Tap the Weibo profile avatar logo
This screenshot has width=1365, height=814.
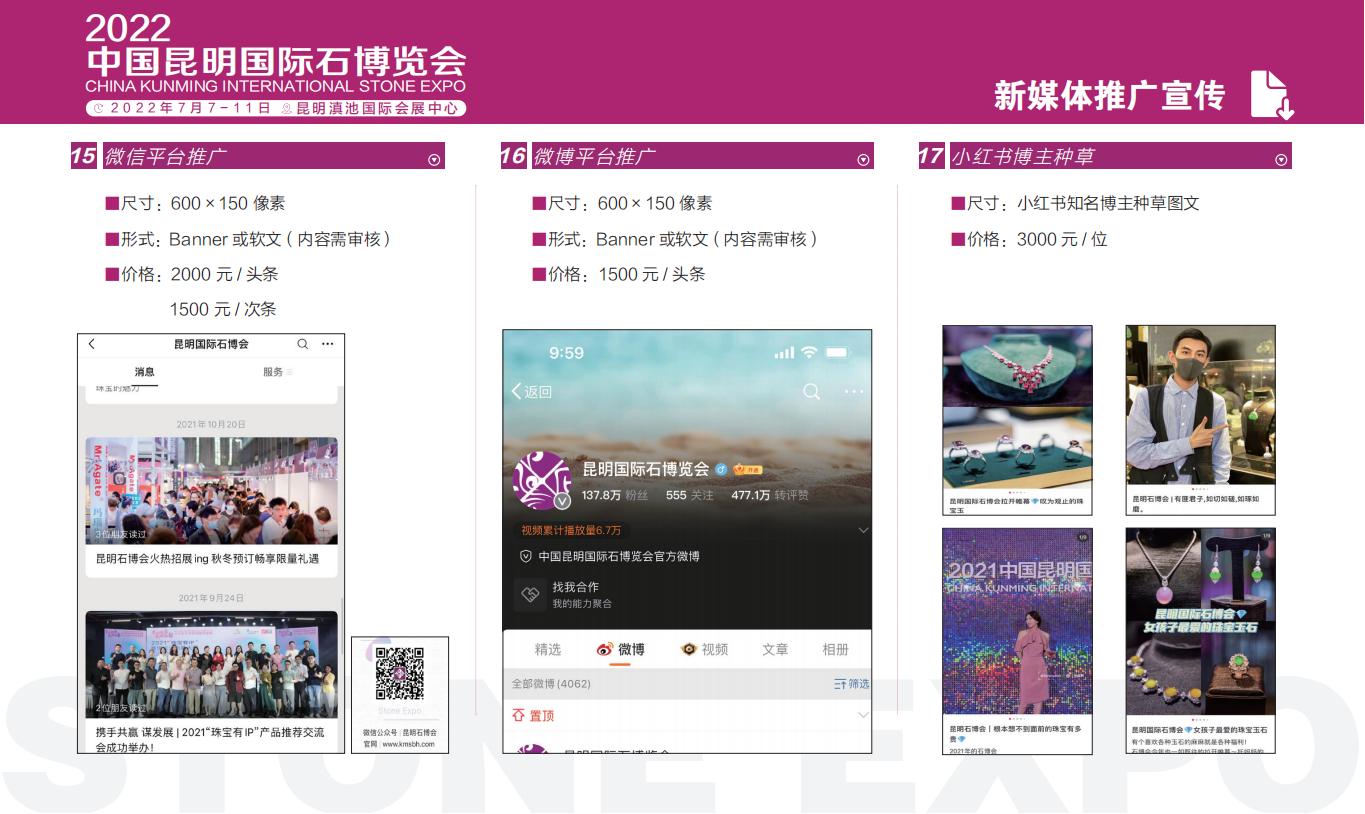point(542,481)
